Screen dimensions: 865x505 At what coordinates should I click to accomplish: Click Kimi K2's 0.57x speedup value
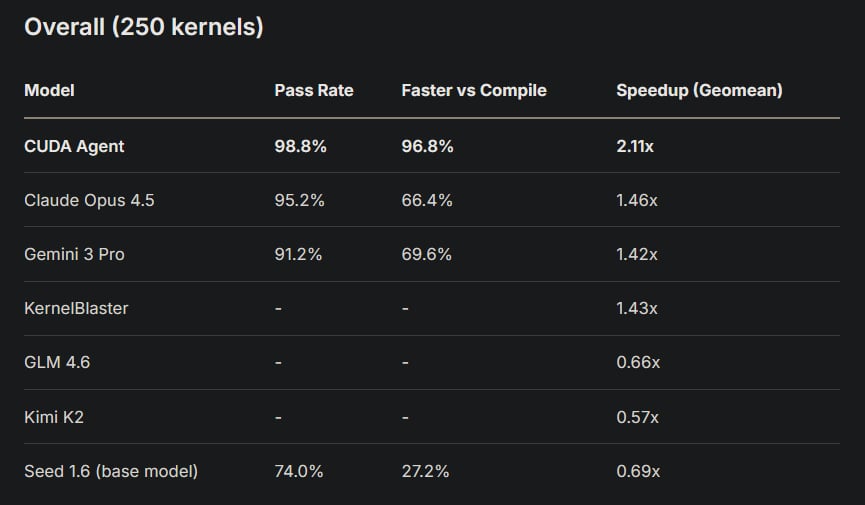pos(638,417)
